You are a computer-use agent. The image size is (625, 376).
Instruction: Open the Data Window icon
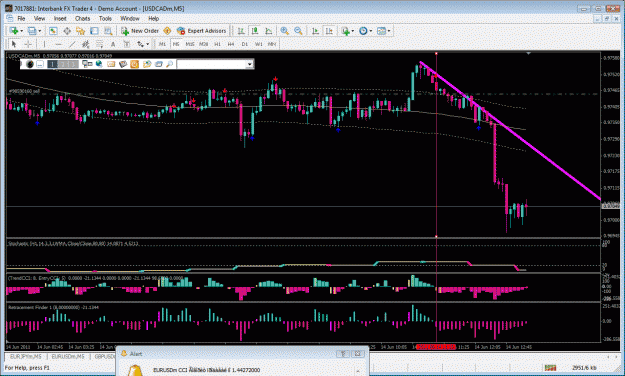tap(67, 31)
